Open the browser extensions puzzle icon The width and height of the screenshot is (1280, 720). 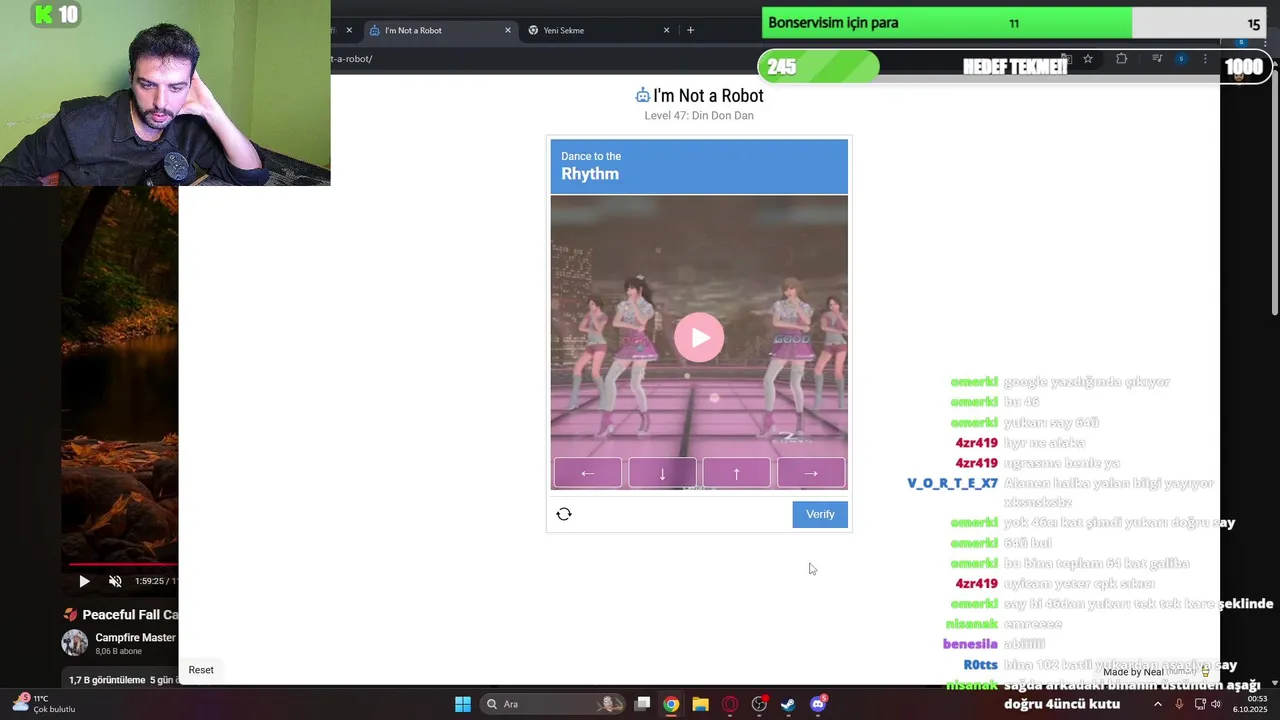1121,59
